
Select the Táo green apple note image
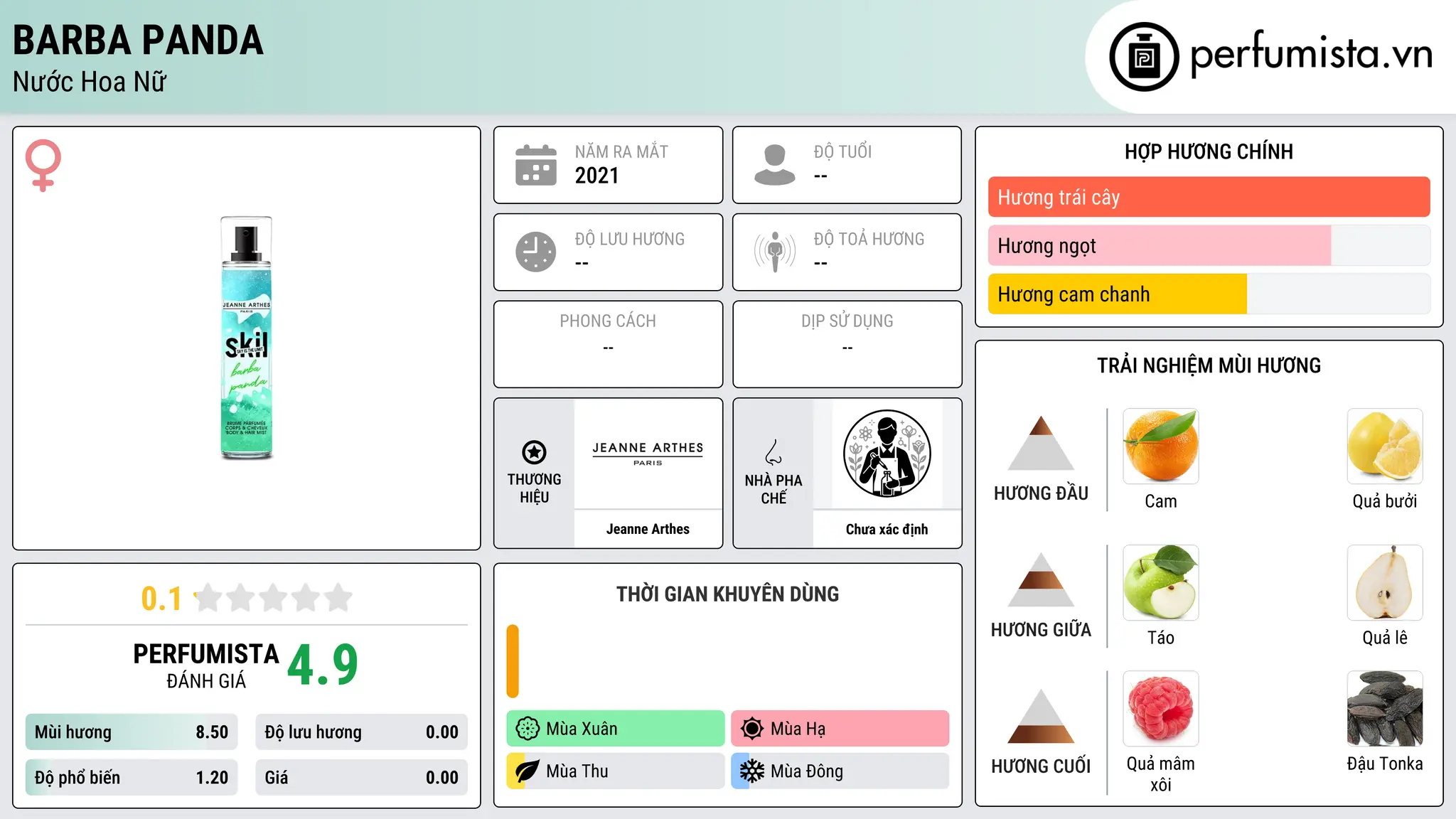point(1161,583)
